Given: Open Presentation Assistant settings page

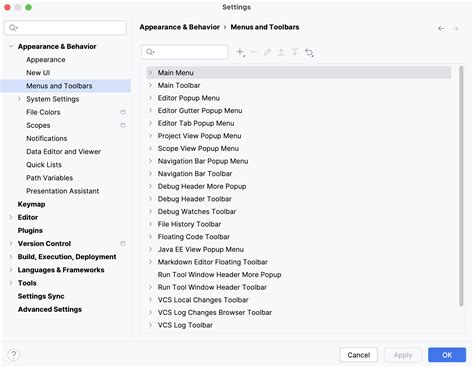Looking at the screenshot, I should coord(63,191).
